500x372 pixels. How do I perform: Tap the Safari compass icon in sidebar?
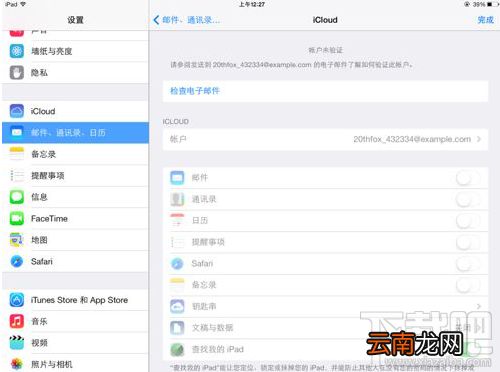point(17,261)
